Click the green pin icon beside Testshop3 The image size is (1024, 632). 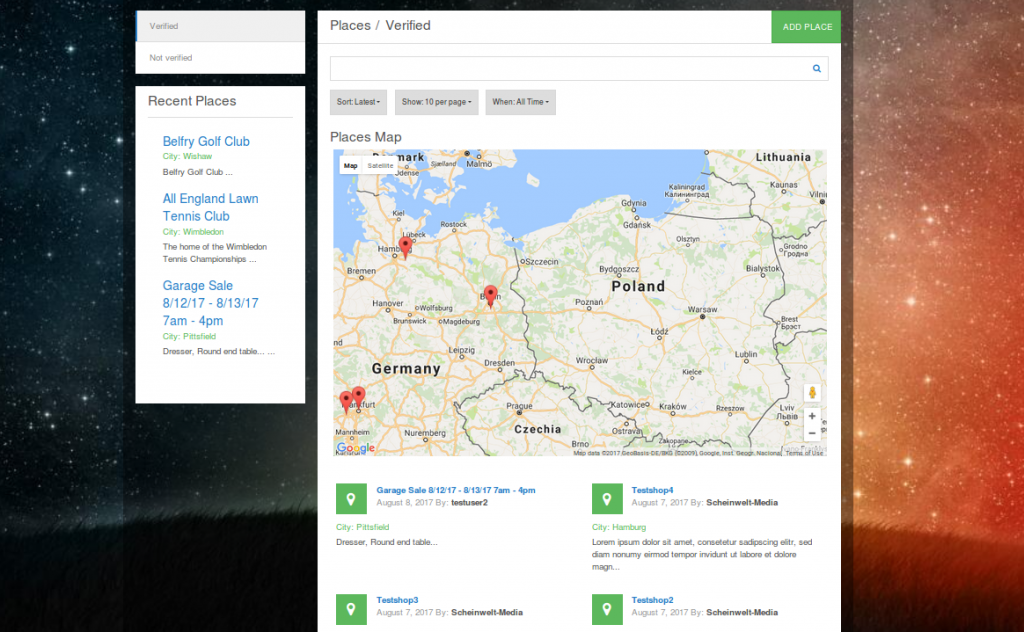[351, 609]
